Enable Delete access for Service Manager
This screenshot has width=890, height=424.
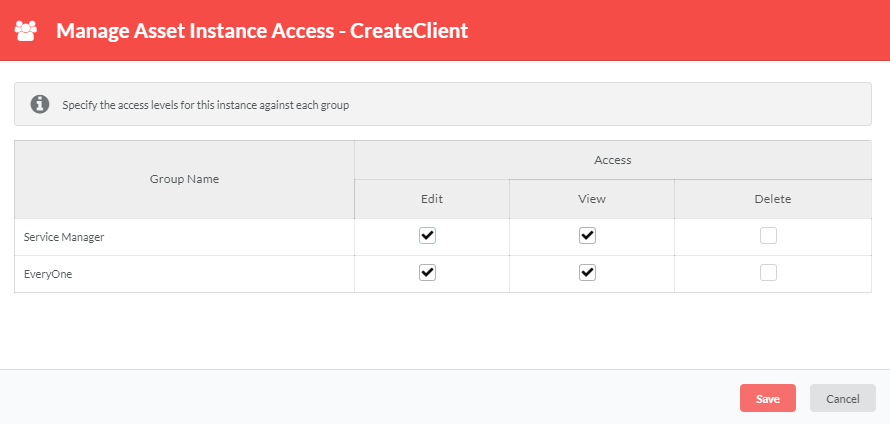tap(768, 236)
